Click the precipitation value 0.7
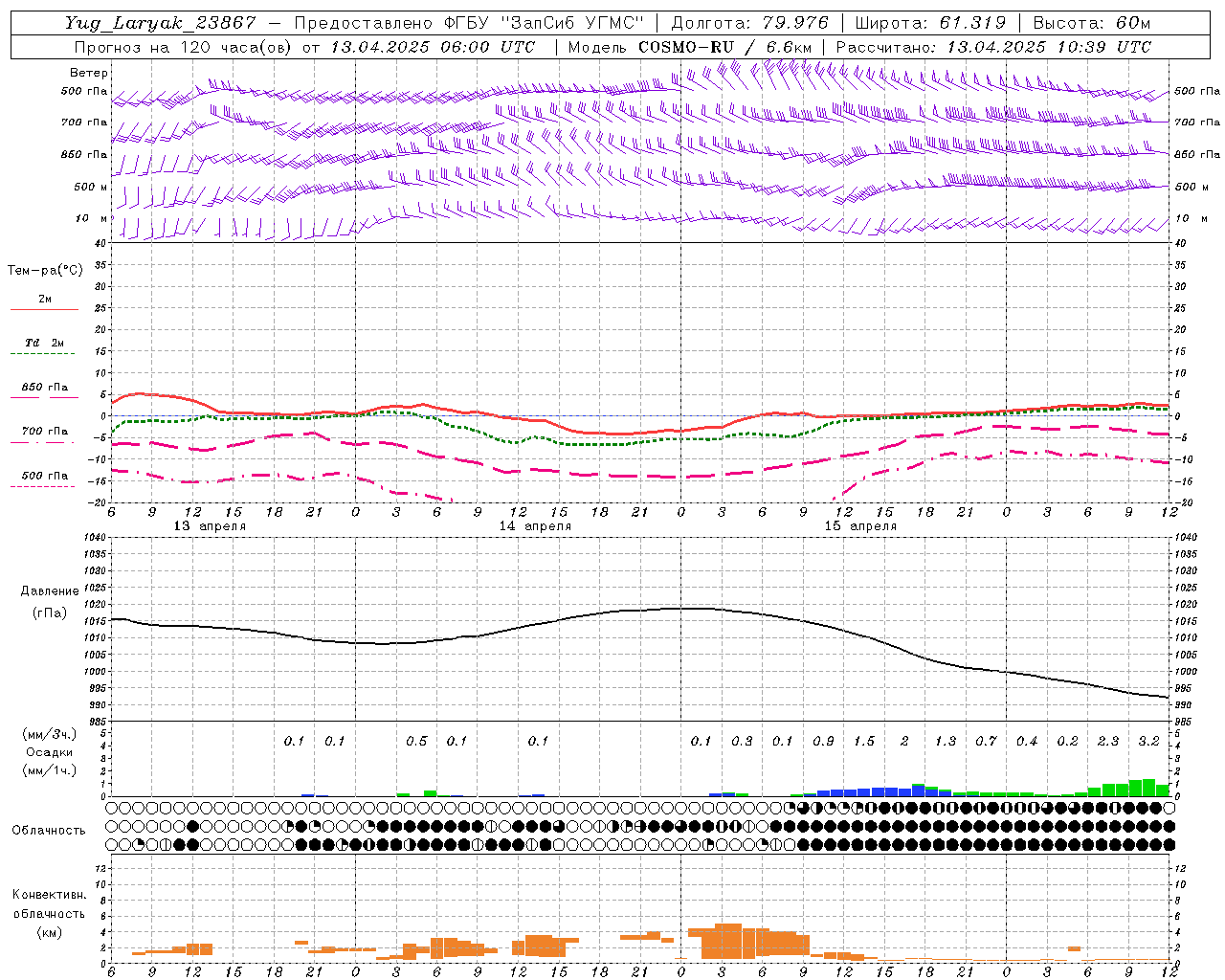This screenshot has height=980, width=1225. 986,742
